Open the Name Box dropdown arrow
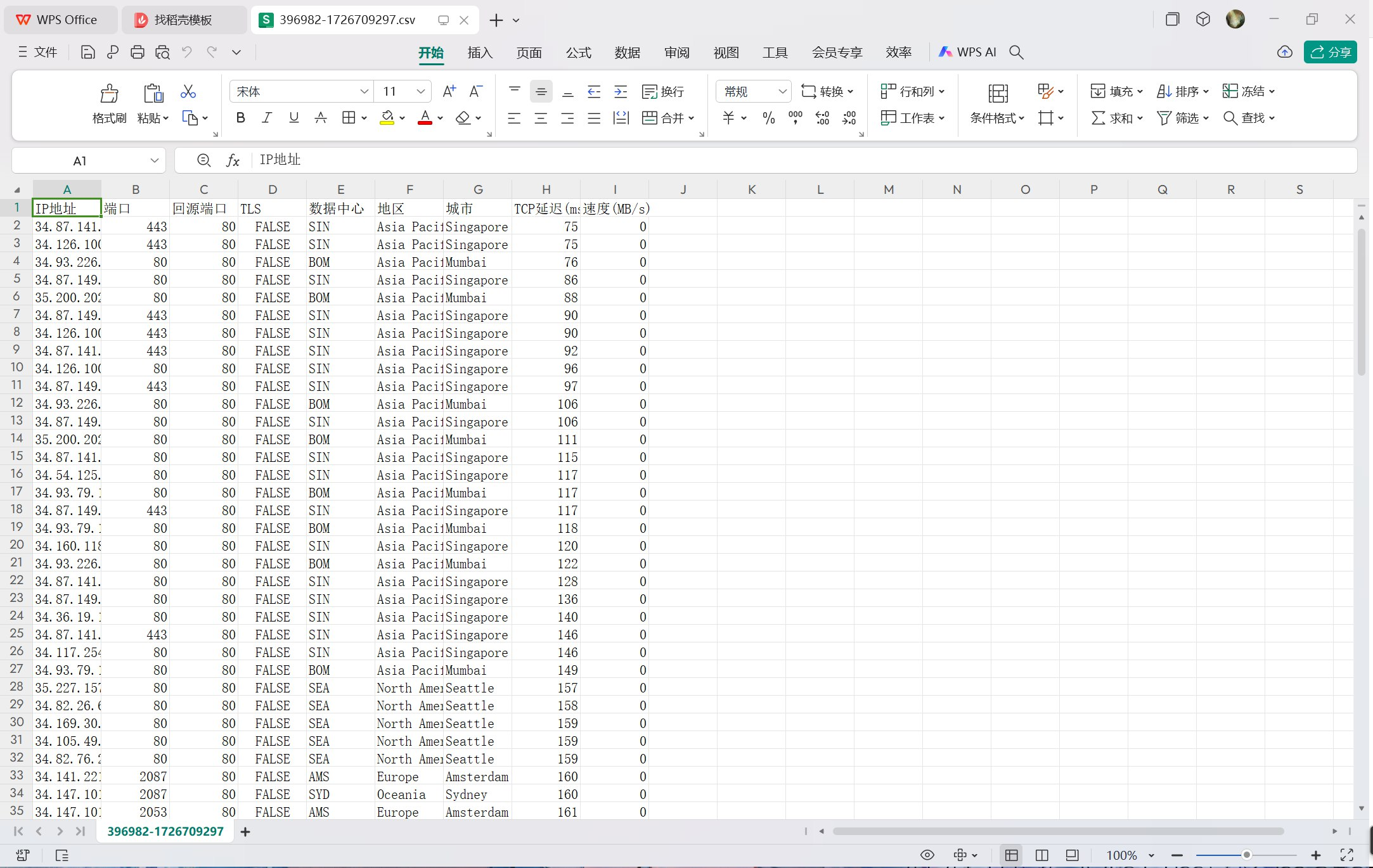Viewport: 1373px width, 868px height. point(154,161)
